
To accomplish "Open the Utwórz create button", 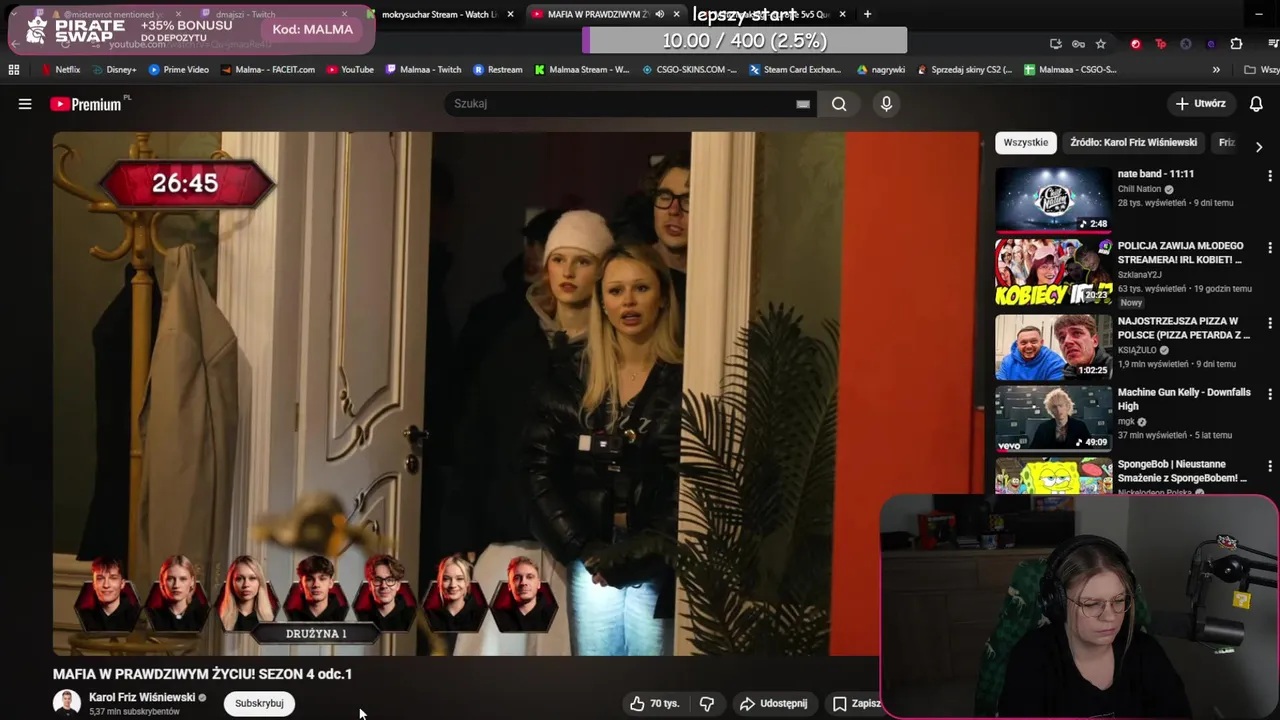I will (x=1200, y=104).
